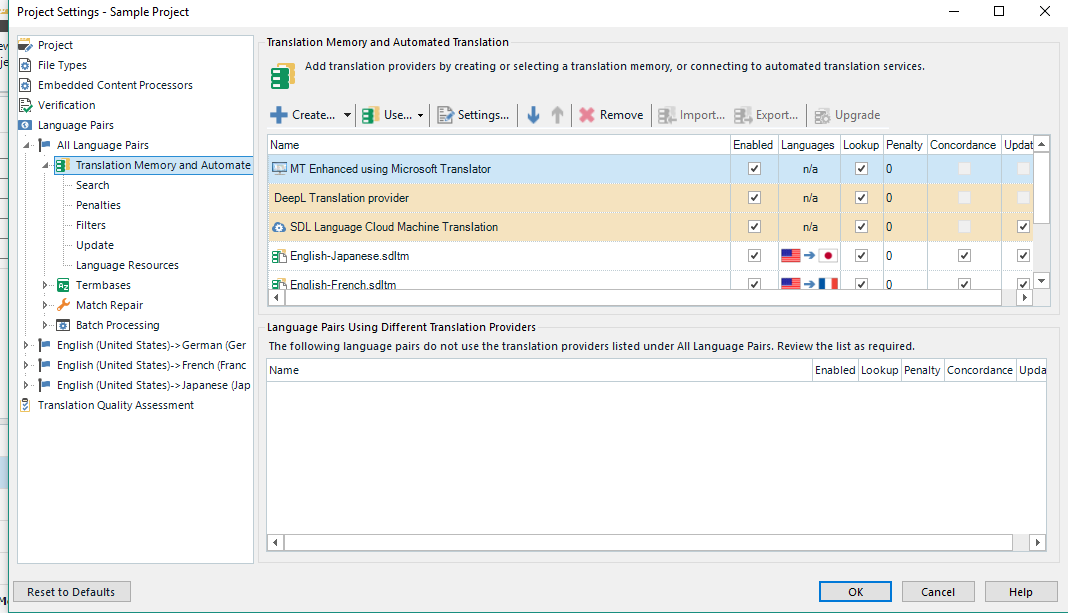Open the Create dropdown arrow
The width and height of the screenshot is (1068, 613).
[x=347, y=115]
